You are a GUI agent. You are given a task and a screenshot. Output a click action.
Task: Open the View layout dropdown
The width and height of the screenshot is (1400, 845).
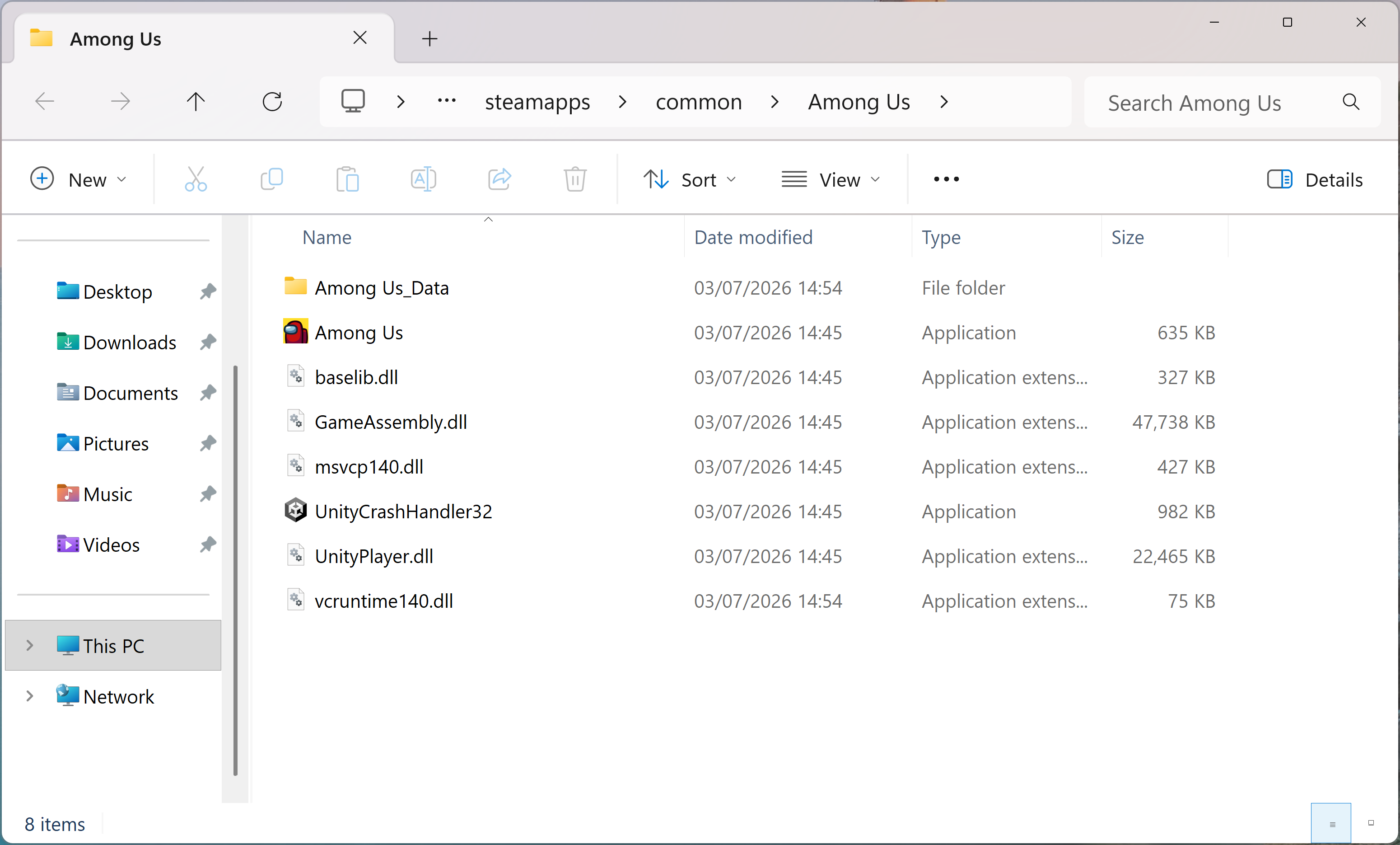click(x=831, y=180)
